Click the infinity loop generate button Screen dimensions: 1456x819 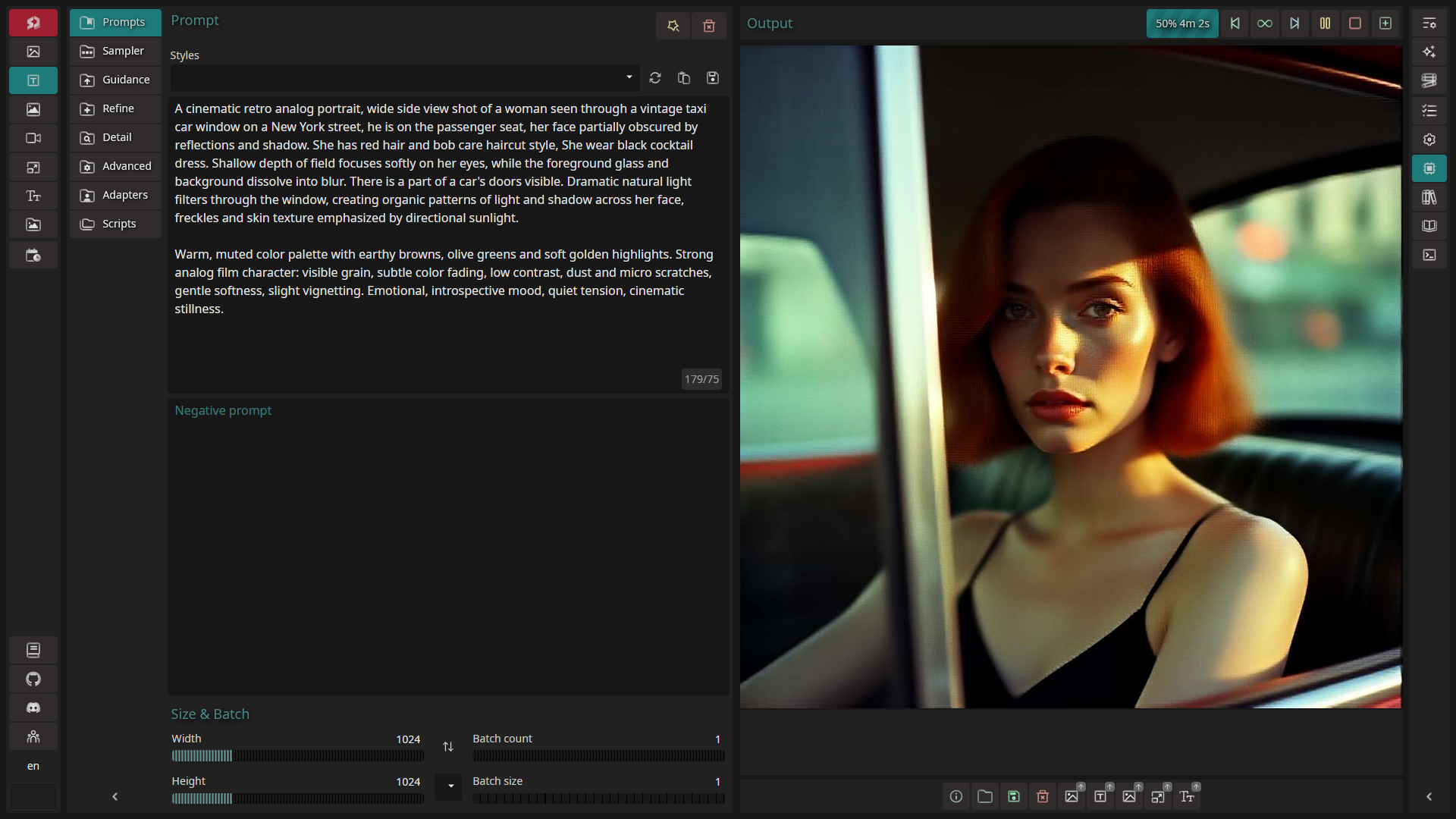1264,24
